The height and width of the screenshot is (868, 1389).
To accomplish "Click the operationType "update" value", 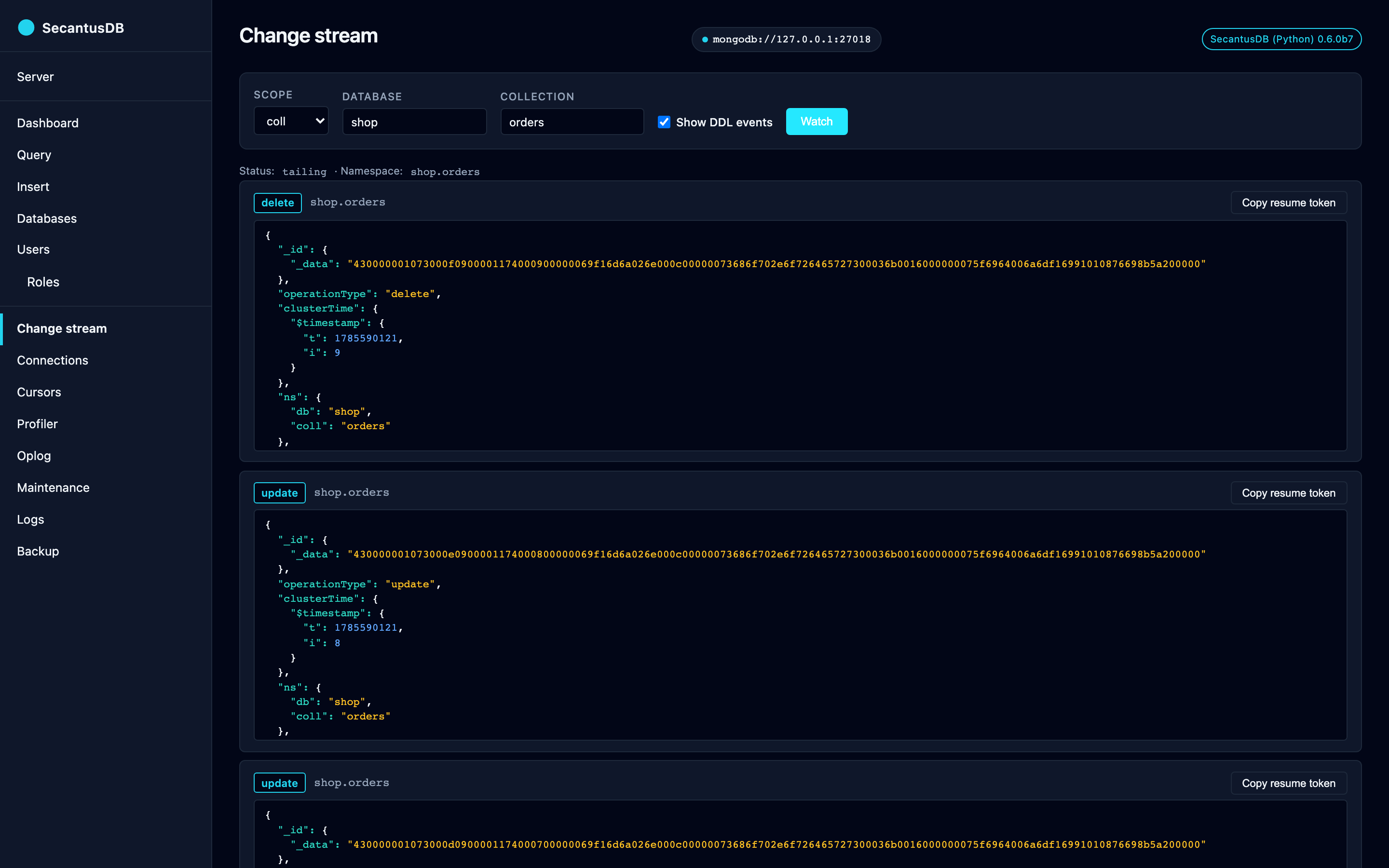I will tap(410, 584).
